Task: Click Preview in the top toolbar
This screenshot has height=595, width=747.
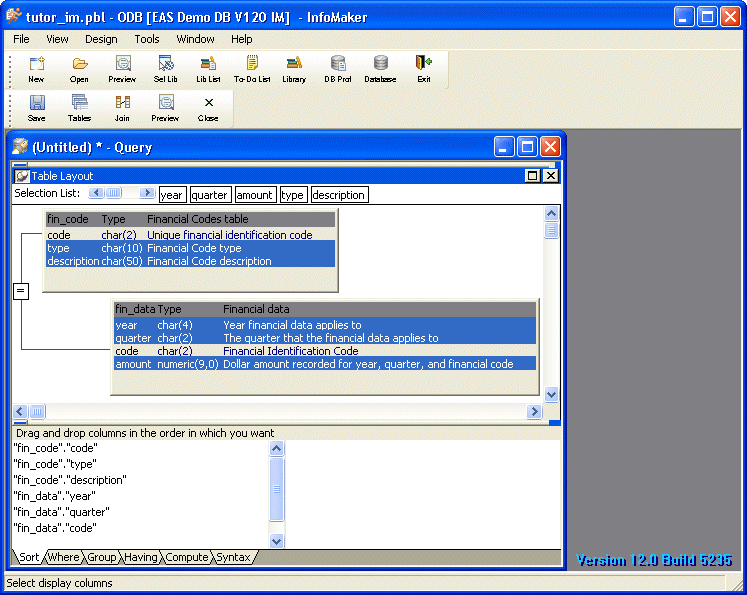Action: (122, 69)
